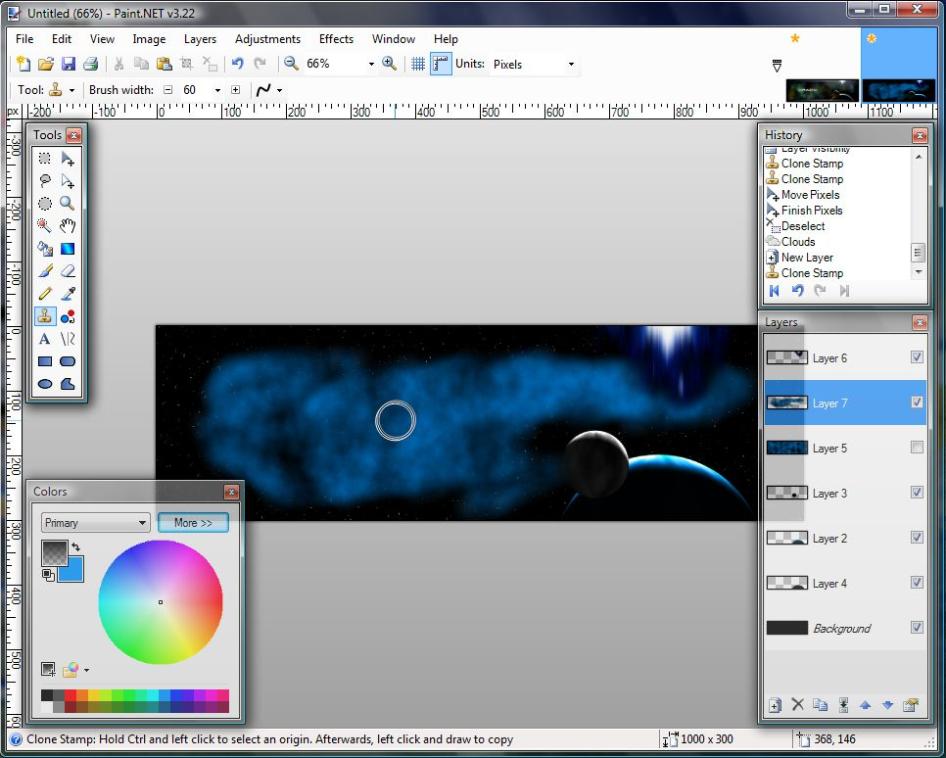Select the Zoom tool in Tools panel
The image size is (946, 758).
[68, 203]
